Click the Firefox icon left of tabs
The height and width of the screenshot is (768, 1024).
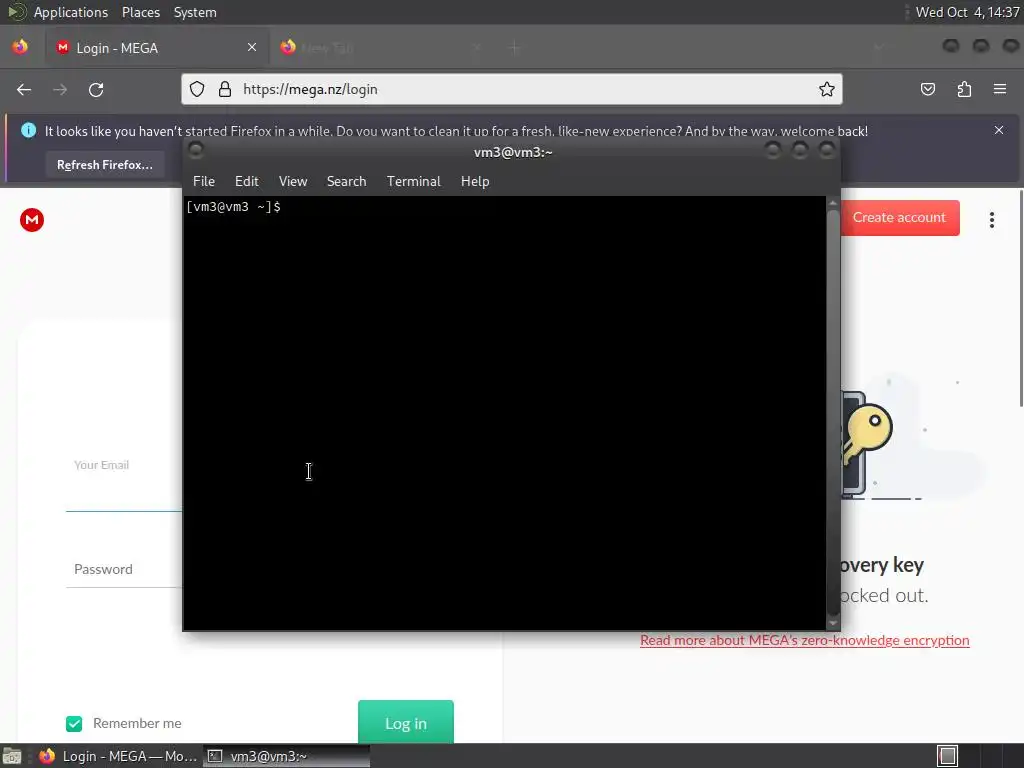coord(20,47)
